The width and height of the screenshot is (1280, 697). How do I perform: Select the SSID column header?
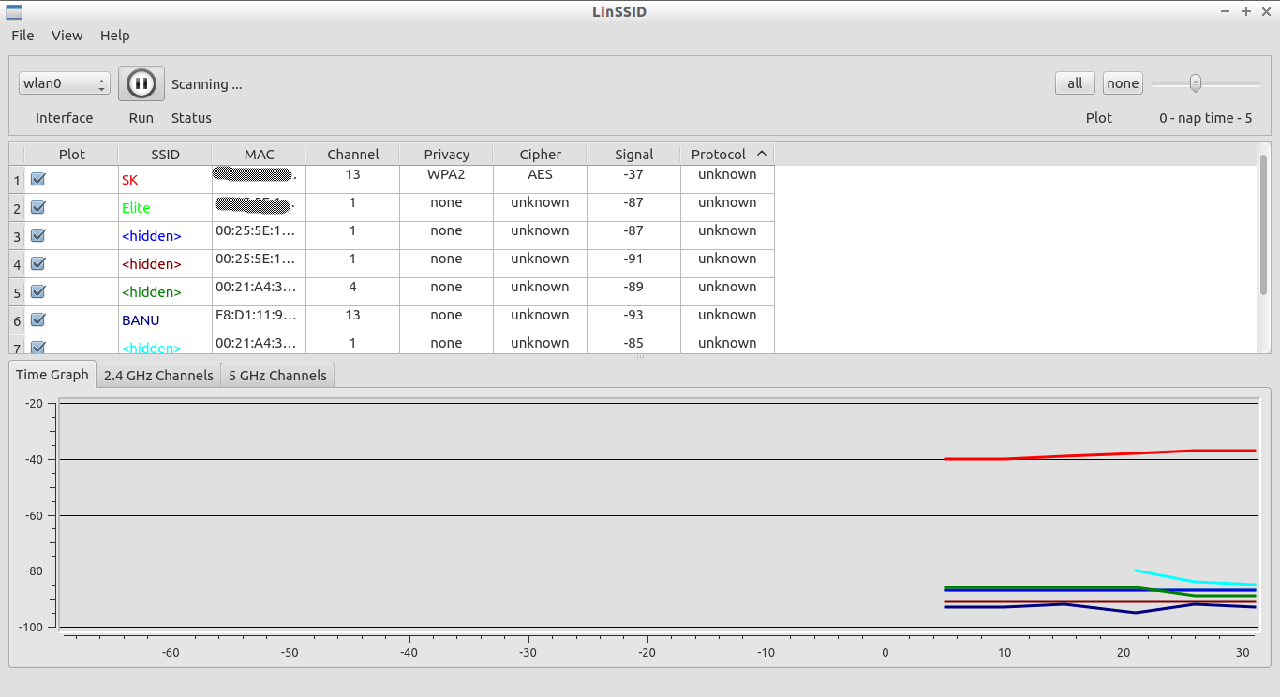pyautogui.click(x=164, y=154)
